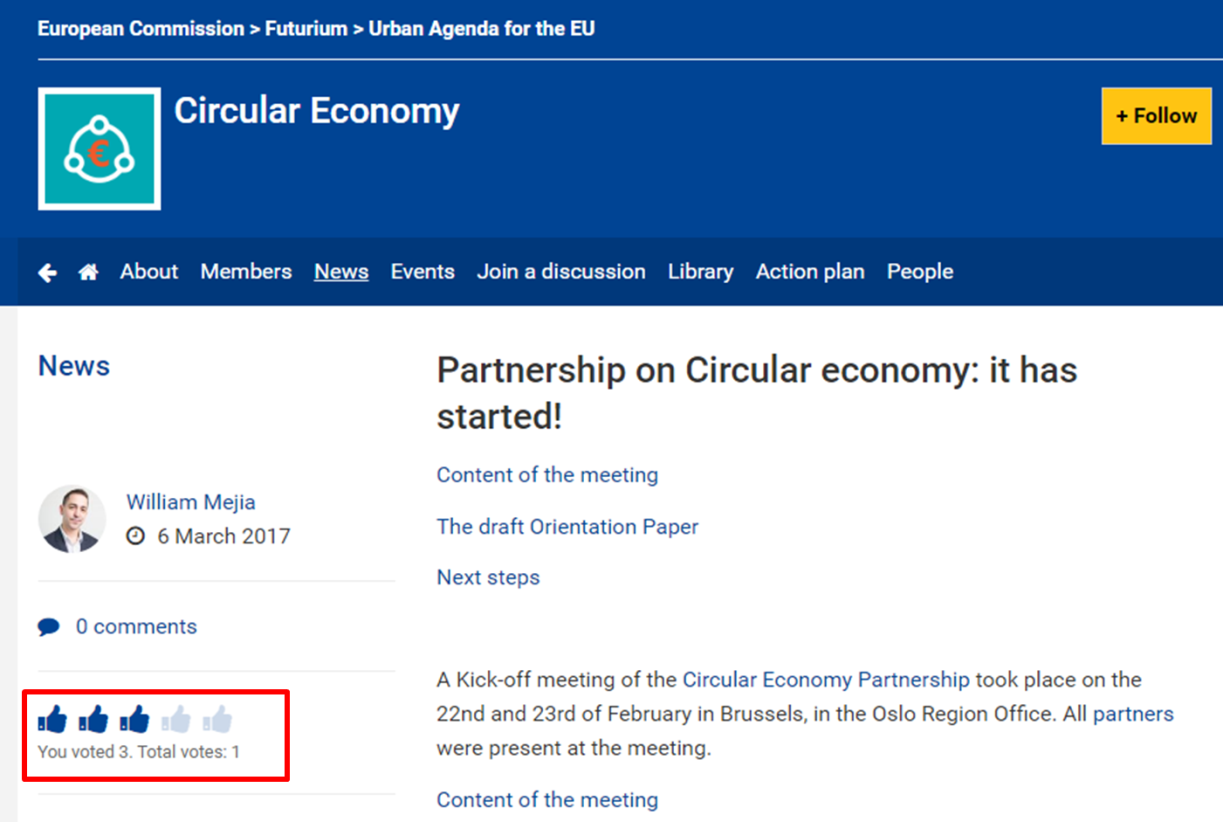
Task: Click the + Follow button
Action: point(1156,116)
